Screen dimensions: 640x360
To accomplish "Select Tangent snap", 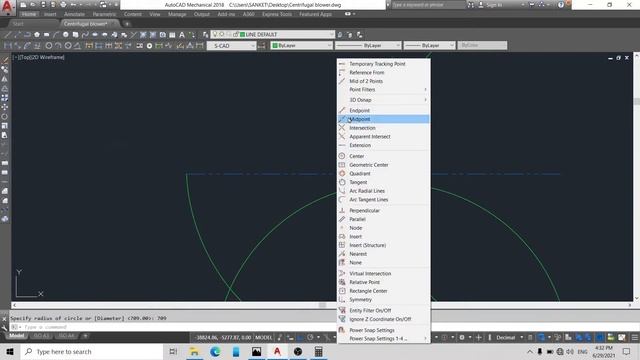I will [x=383, y=182].
